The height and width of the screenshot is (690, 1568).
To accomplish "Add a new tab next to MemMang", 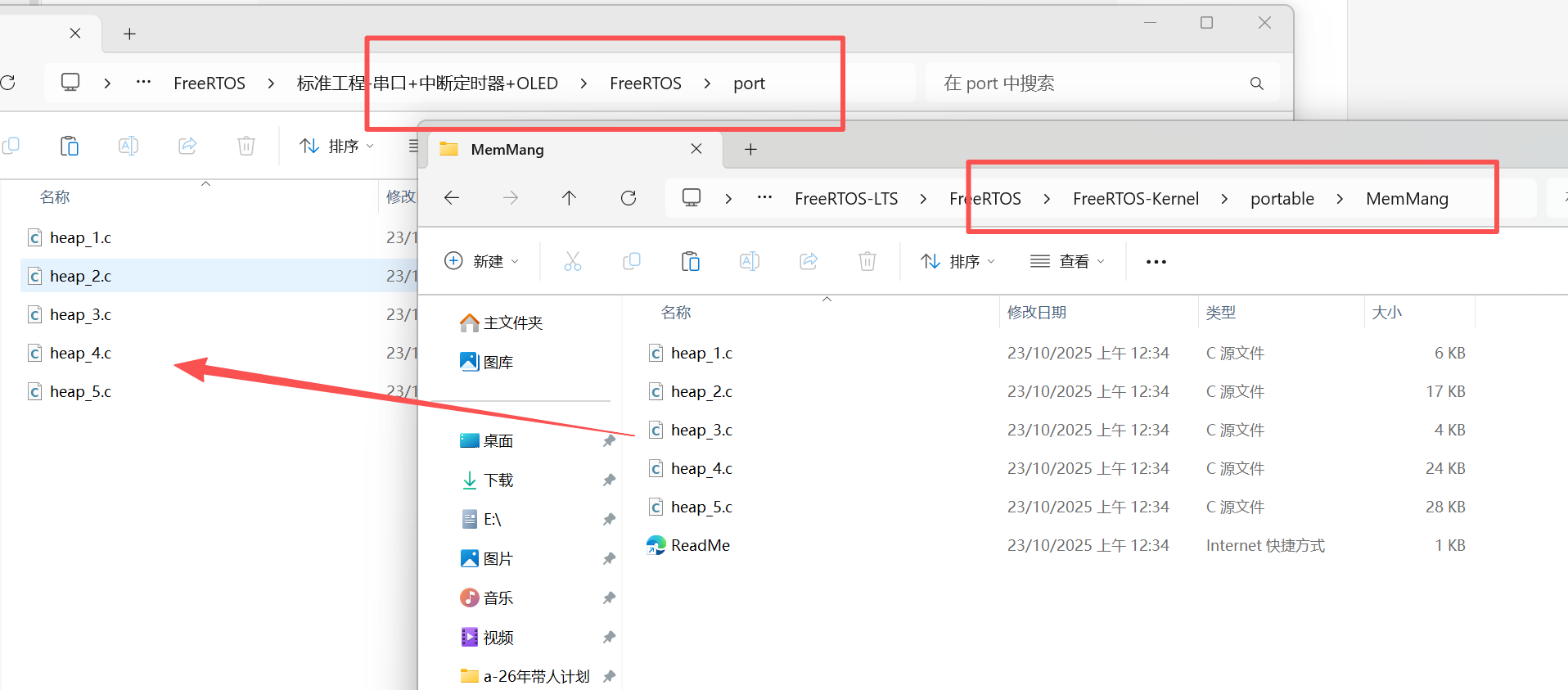I will pyautogui.click(x=750, y=150).
